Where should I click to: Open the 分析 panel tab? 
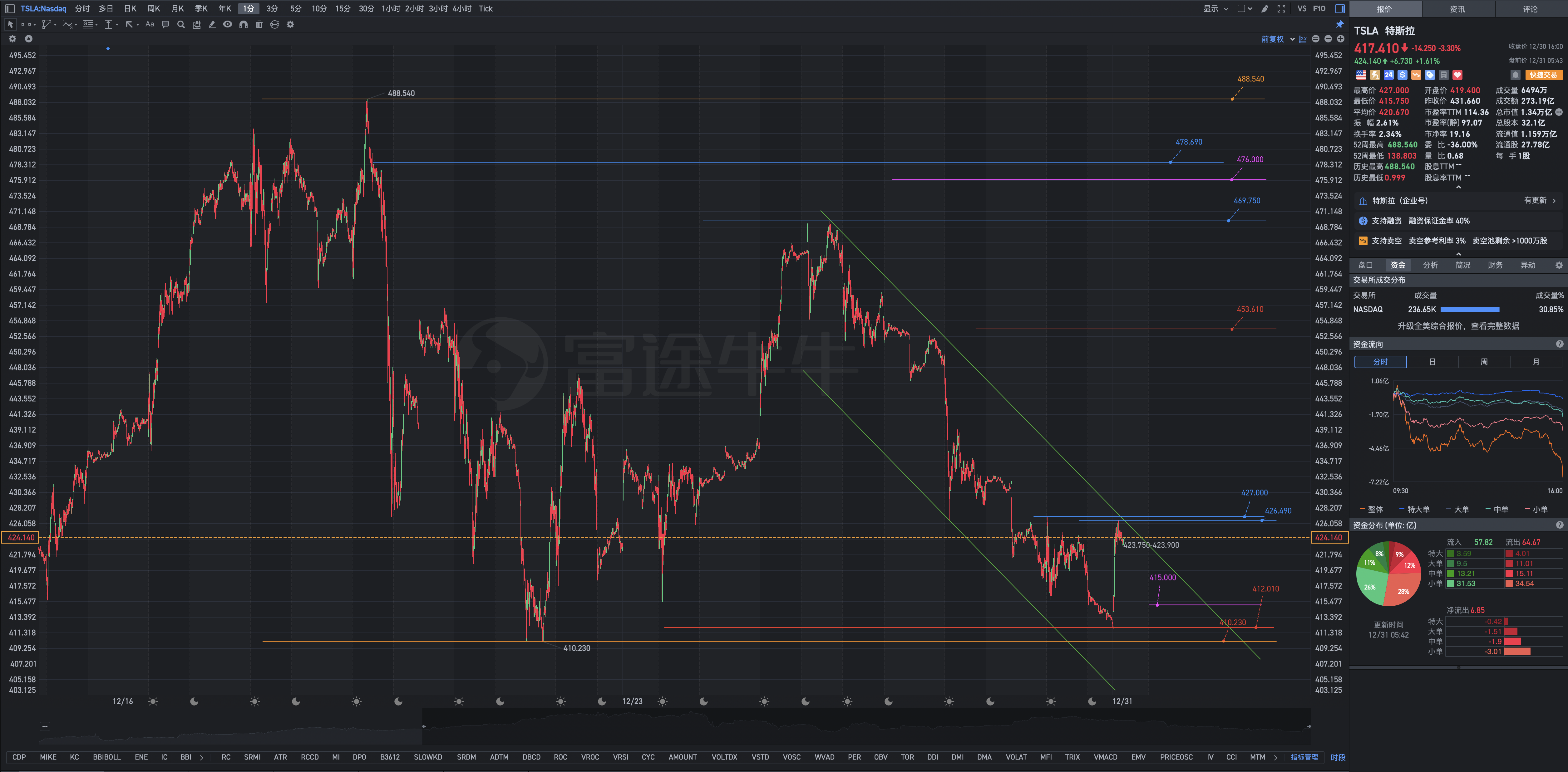click(x=1430, y=265)
